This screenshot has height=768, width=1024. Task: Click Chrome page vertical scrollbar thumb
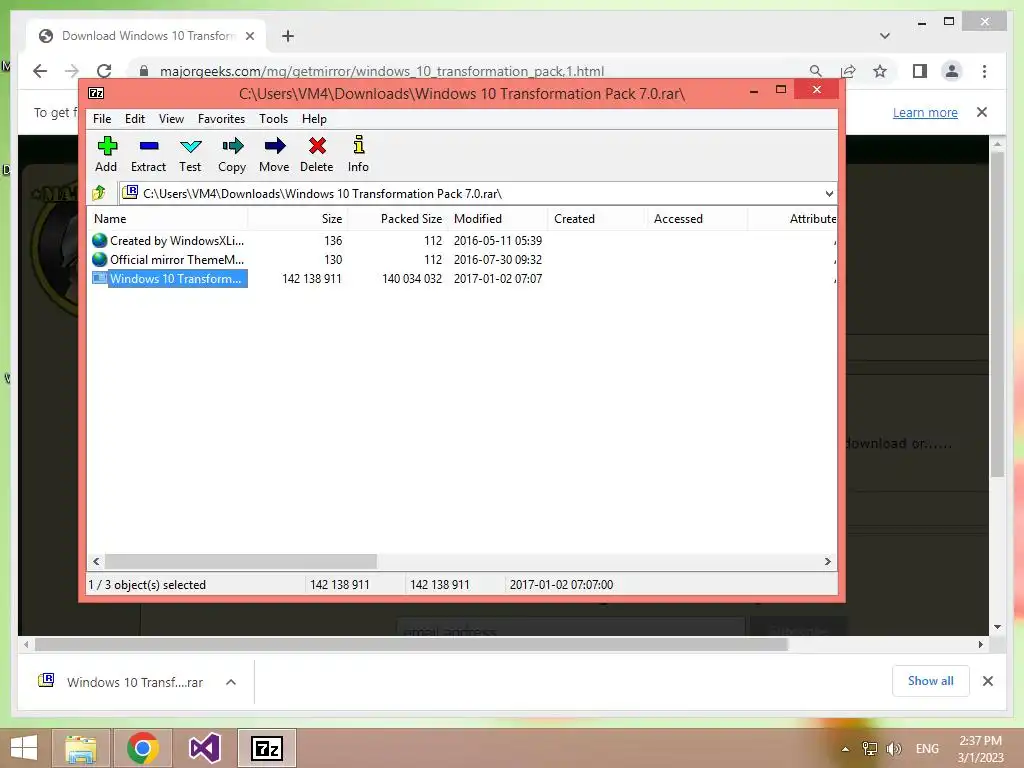[x=997, y=313]
